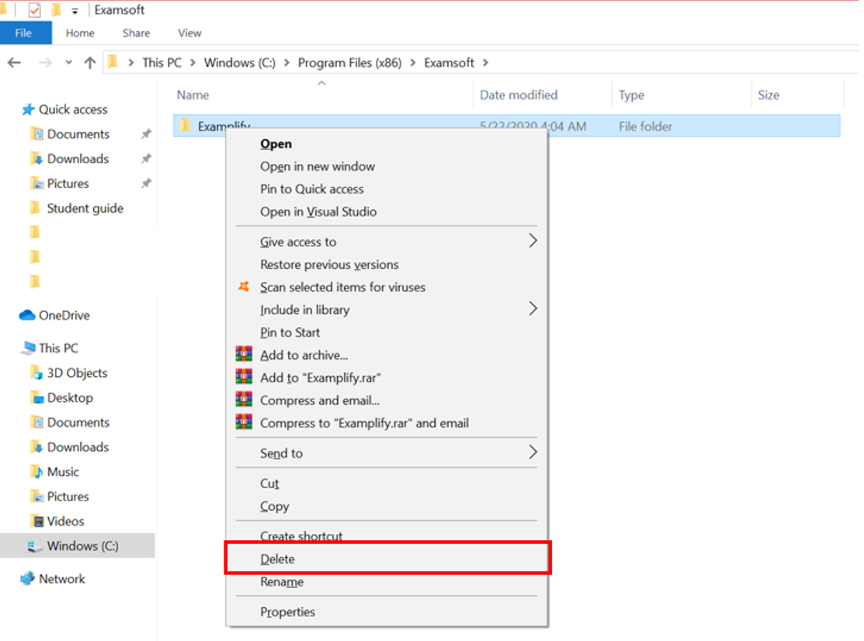Click the Examplify folder icon
The height and width of the screenshot is (641, 864).
(x=185, y=125)
